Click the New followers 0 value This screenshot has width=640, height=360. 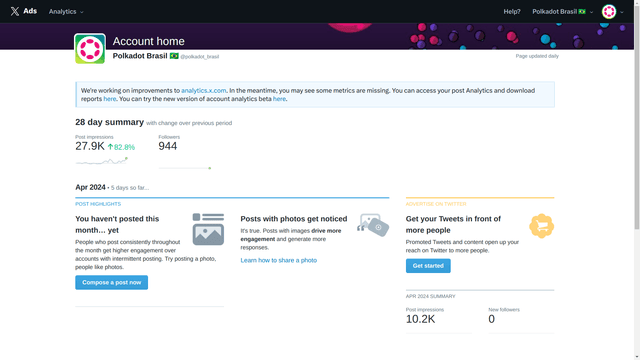[491, 319]
